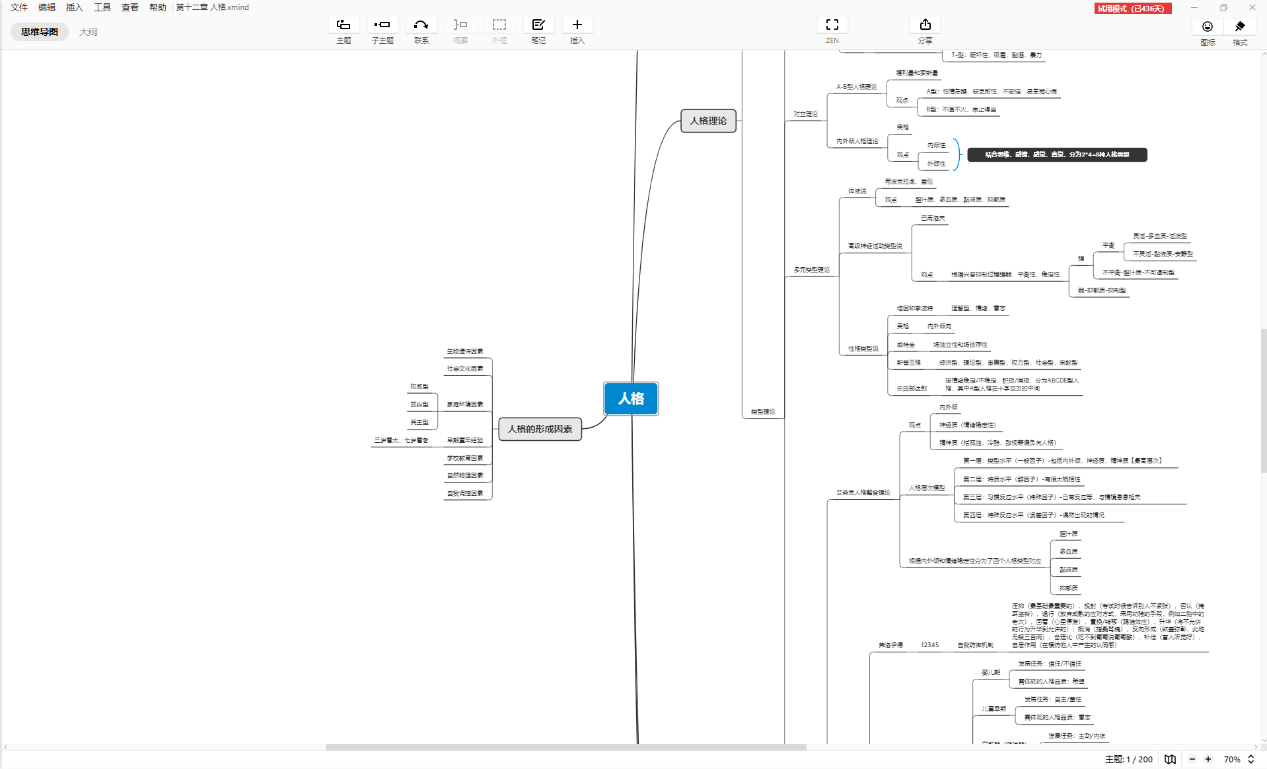Click the 子主题 (Subtopic) toolbar icon
This screenshot has height=769, width=1267.
pyautogui.click(x=382, y=25)
